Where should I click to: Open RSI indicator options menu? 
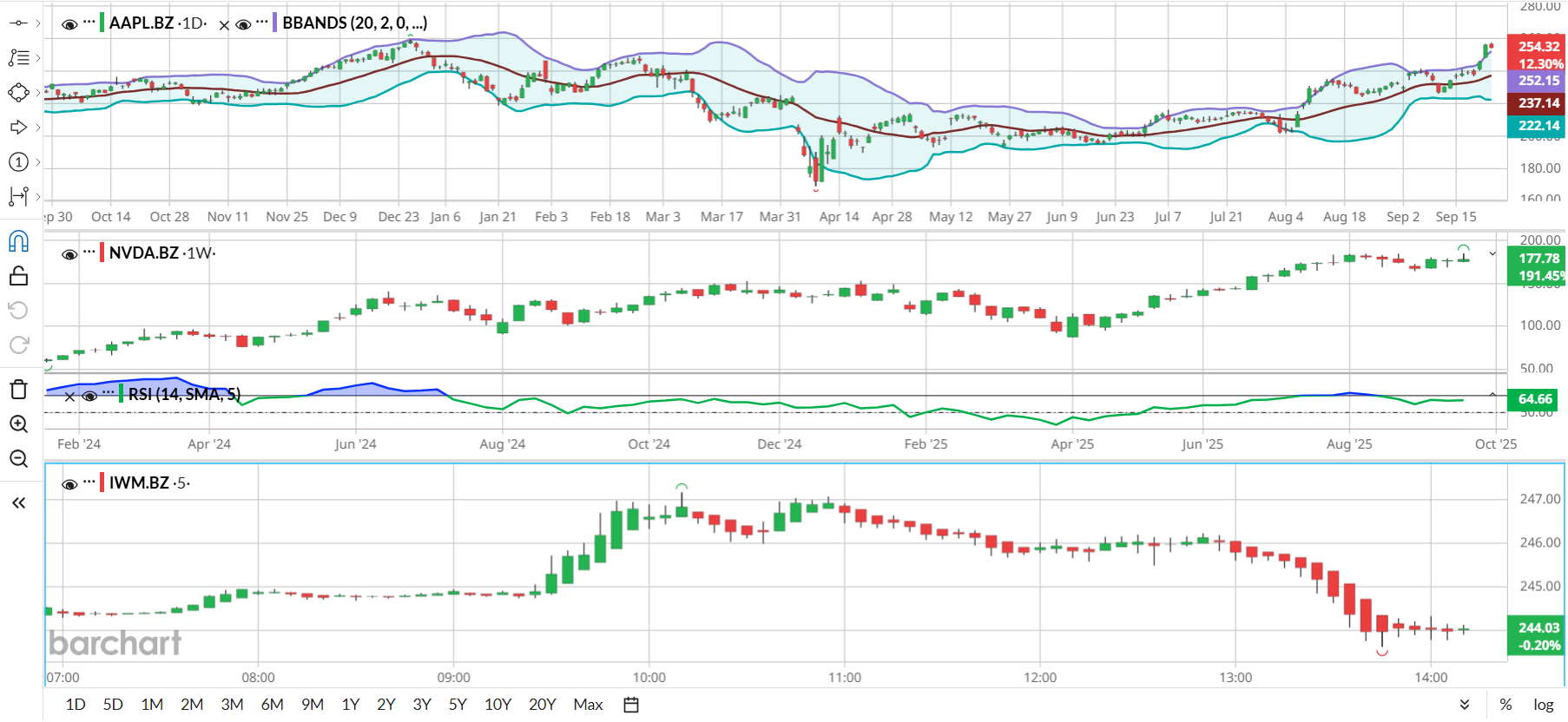[109, 394]
